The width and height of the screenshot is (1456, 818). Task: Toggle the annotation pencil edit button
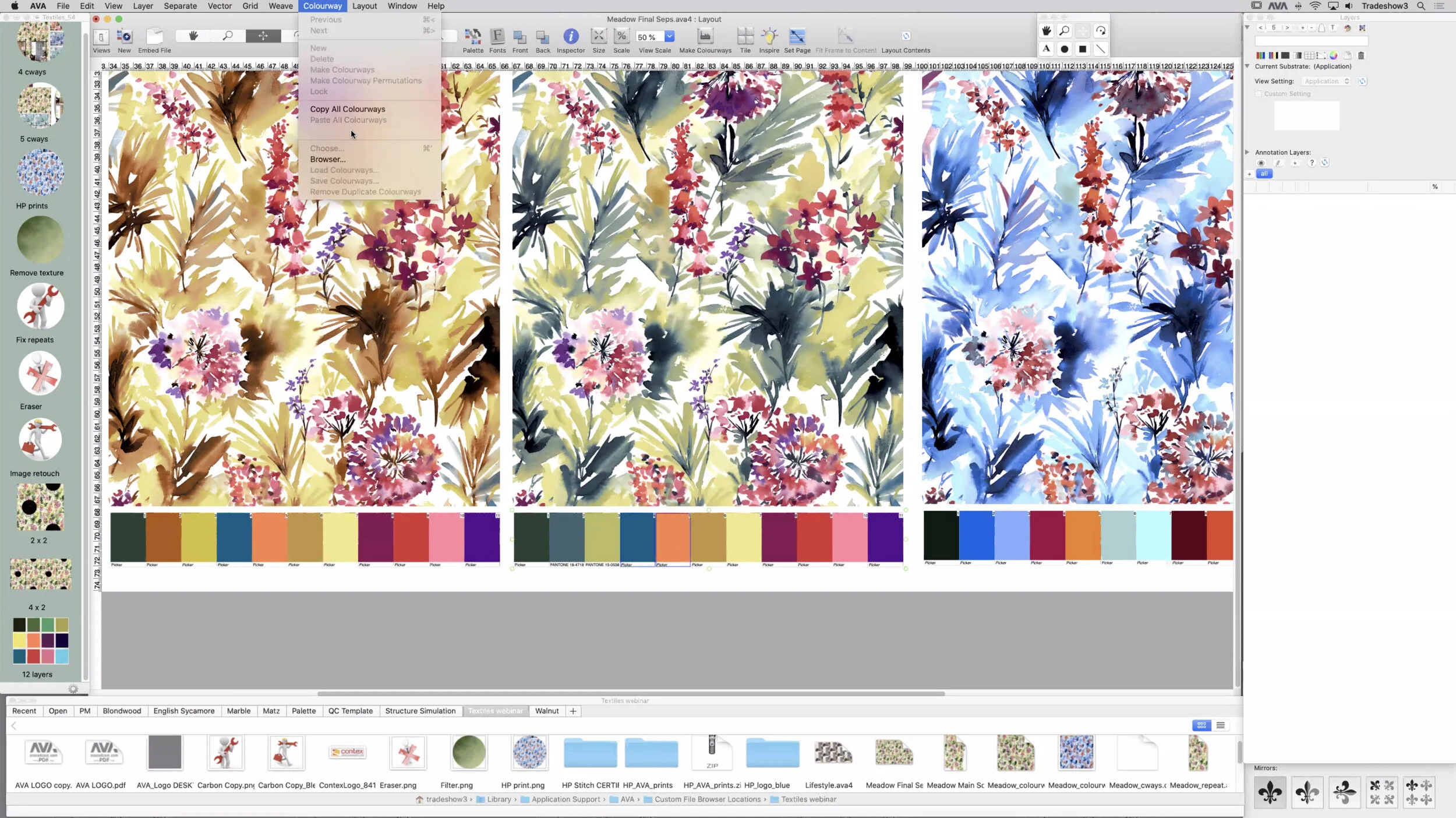[1278, 163]
